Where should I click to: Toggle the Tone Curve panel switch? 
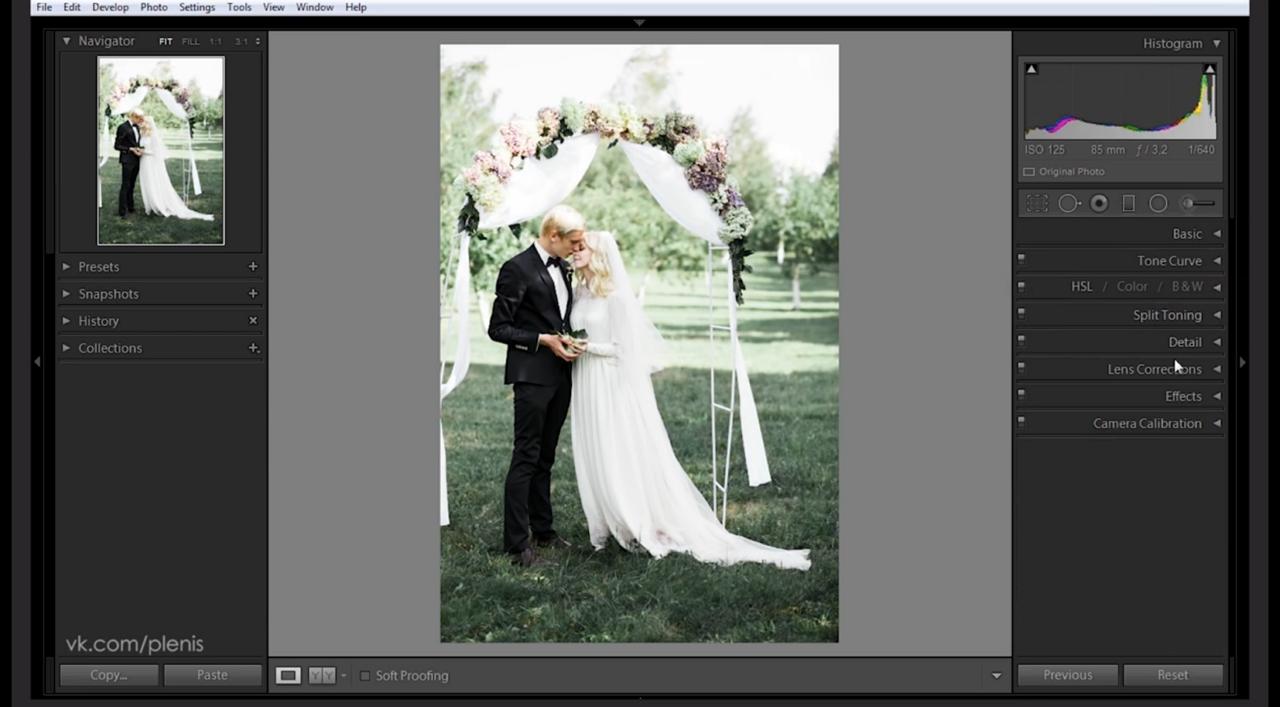[1021, 259]
